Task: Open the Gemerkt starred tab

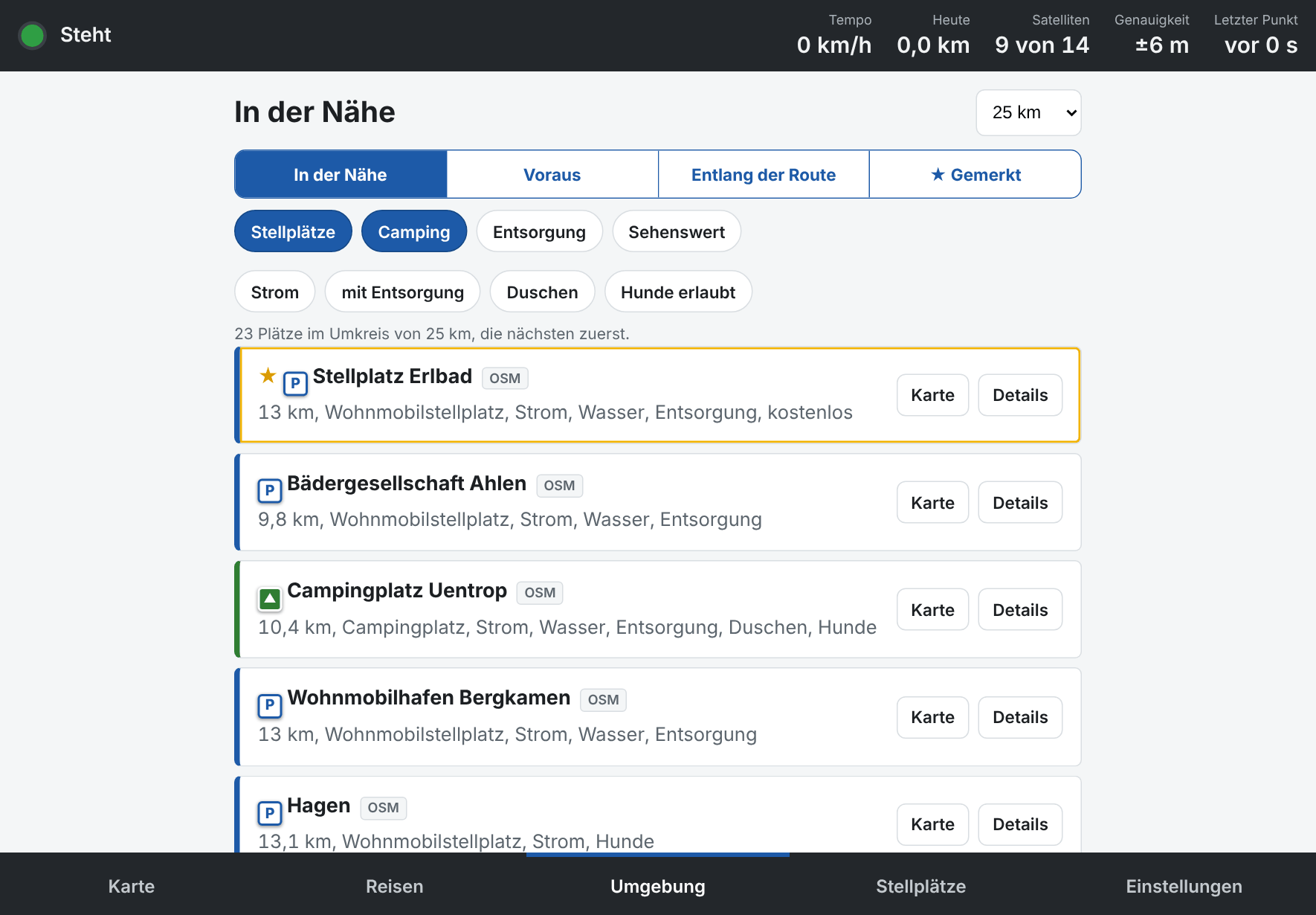Action: pos(975,175)
